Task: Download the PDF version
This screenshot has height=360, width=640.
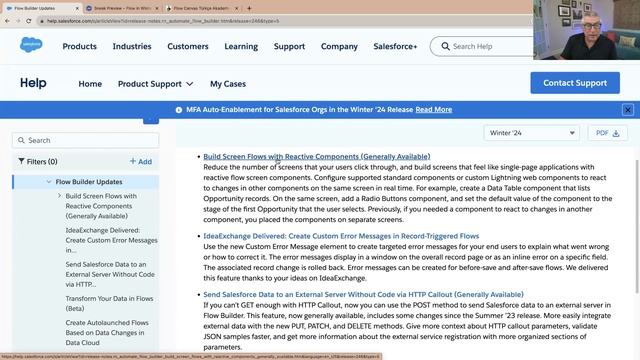Action: click(607, 133)
